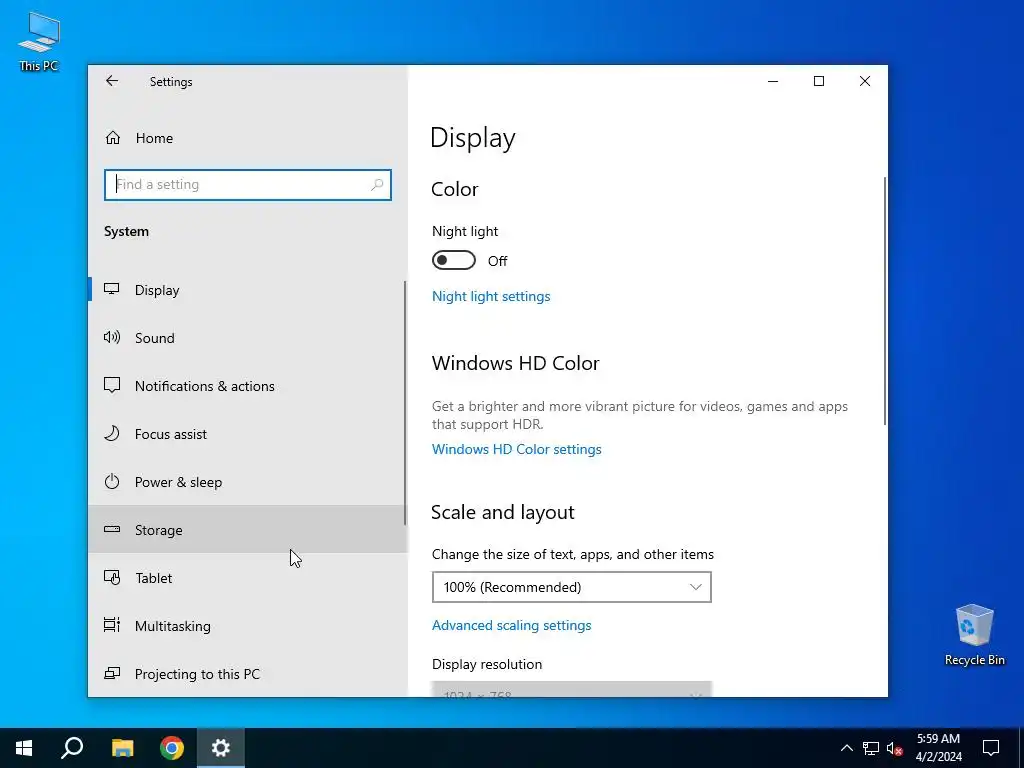Open Advanced scaling settings link
The height and width of the screenshot is (768, 1024).
pos(511,626)
